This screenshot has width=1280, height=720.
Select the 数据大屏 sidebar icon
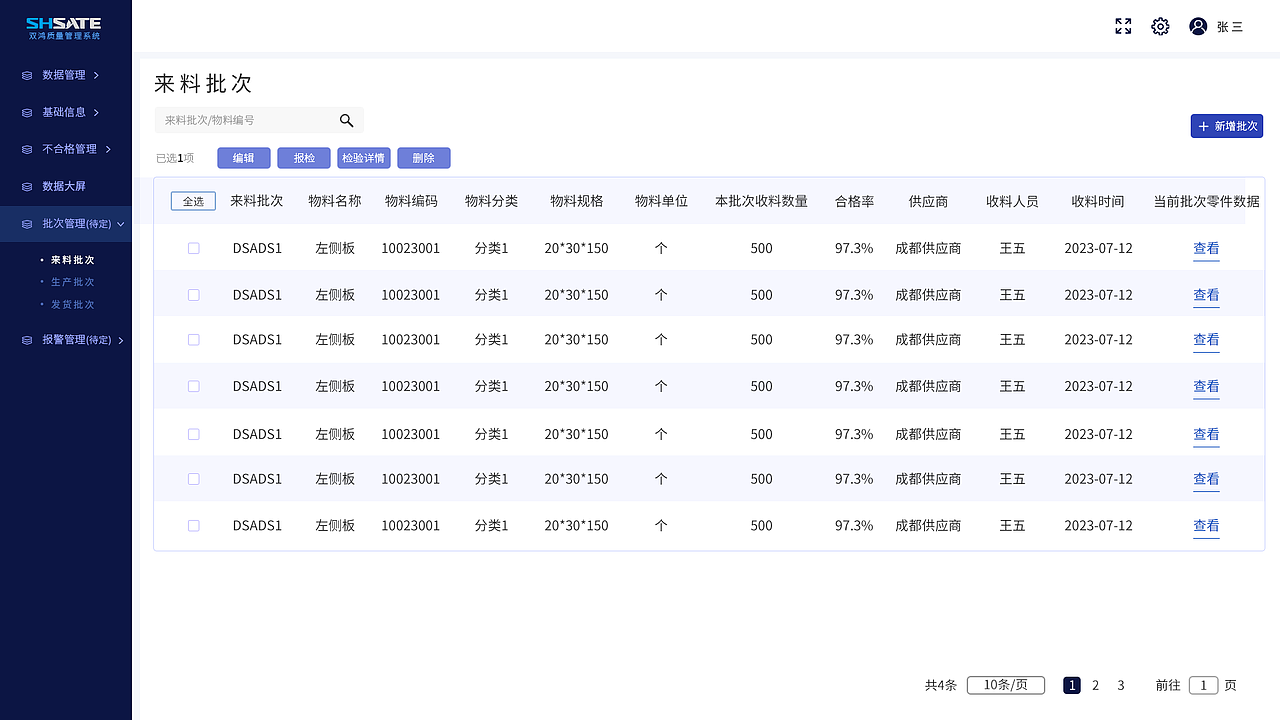[24, 186]
